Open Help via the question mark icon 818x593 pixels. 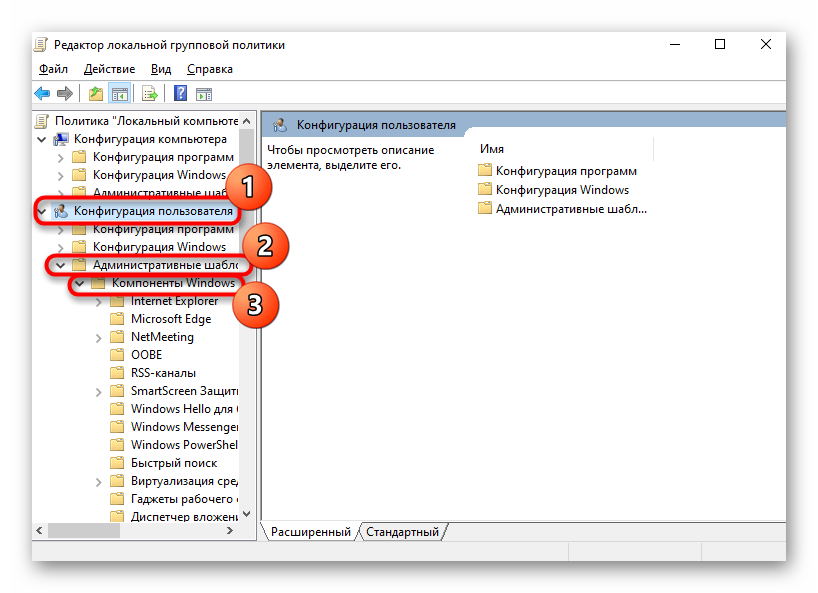click(180, 94)
